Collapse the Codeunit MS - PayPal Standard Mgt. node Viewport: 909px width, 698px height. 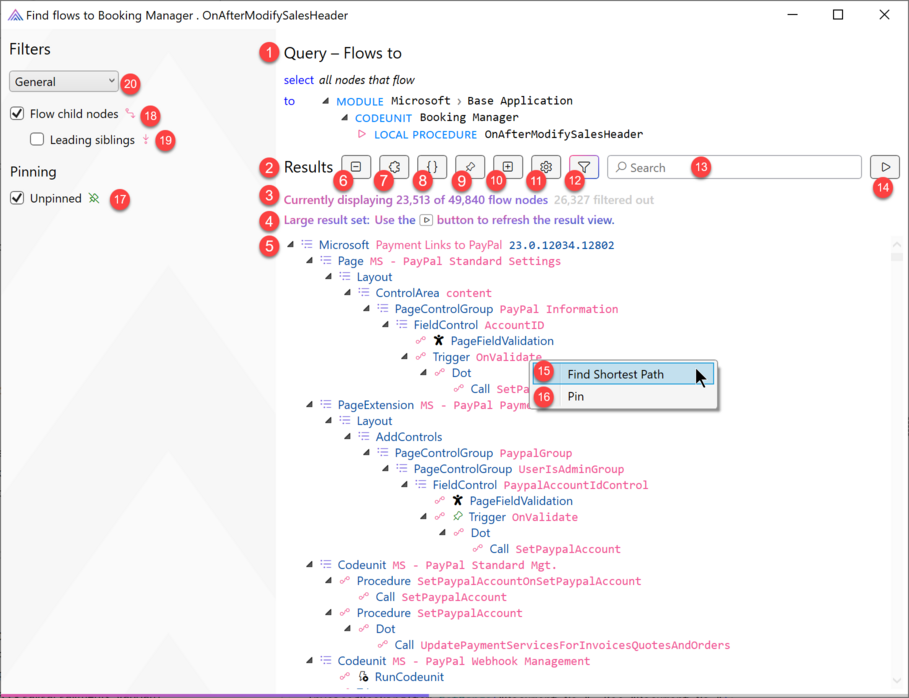point(310,565)
